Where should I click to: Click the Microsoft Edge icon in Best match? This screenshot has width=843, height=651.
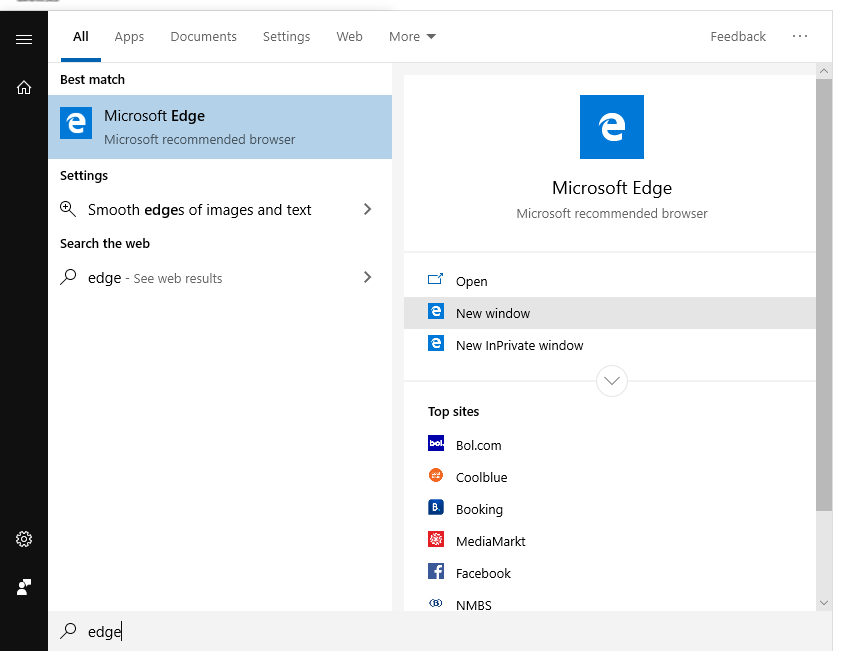click(x=76, y=123)
